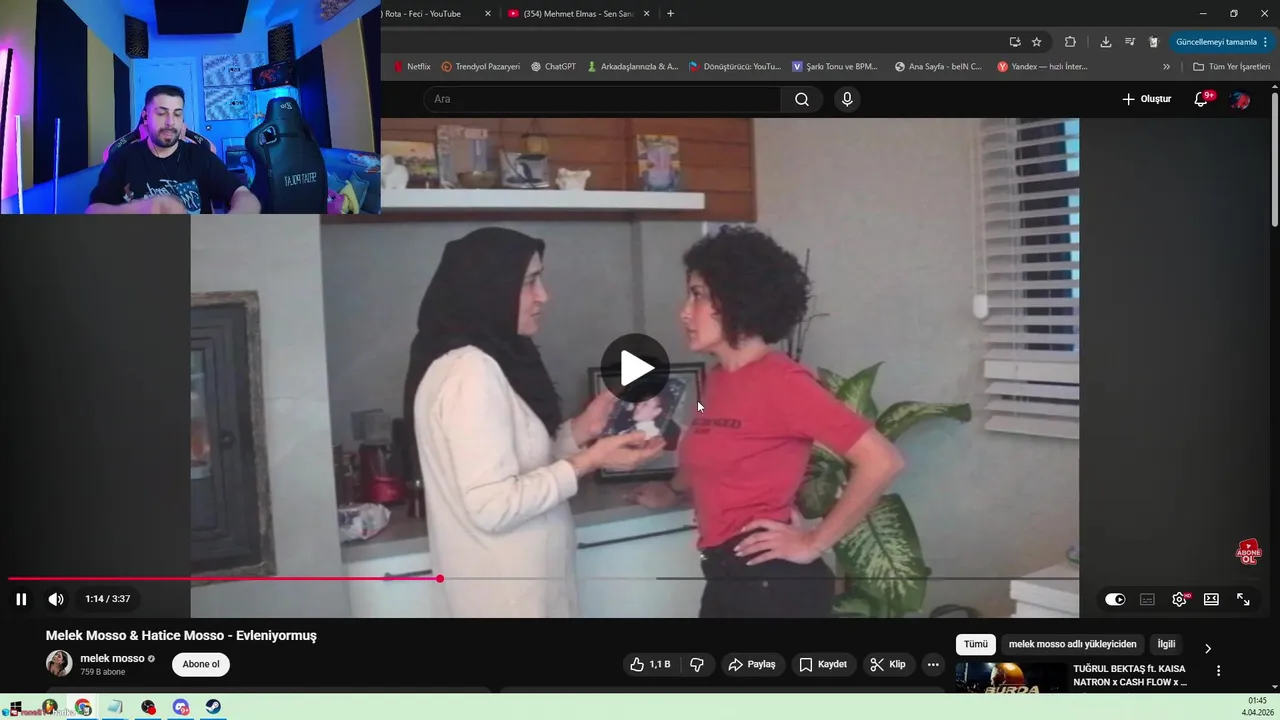Open the Yandex — hızlı İnter... bookmark
The image size is (1280, 720).
(x=1043, y=67)
